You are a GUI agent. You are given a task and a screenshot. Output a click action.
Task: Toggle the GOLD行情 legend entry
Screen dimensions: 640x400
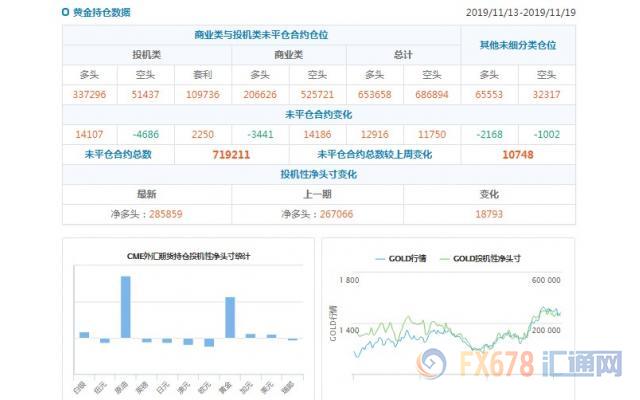[401, 258]
